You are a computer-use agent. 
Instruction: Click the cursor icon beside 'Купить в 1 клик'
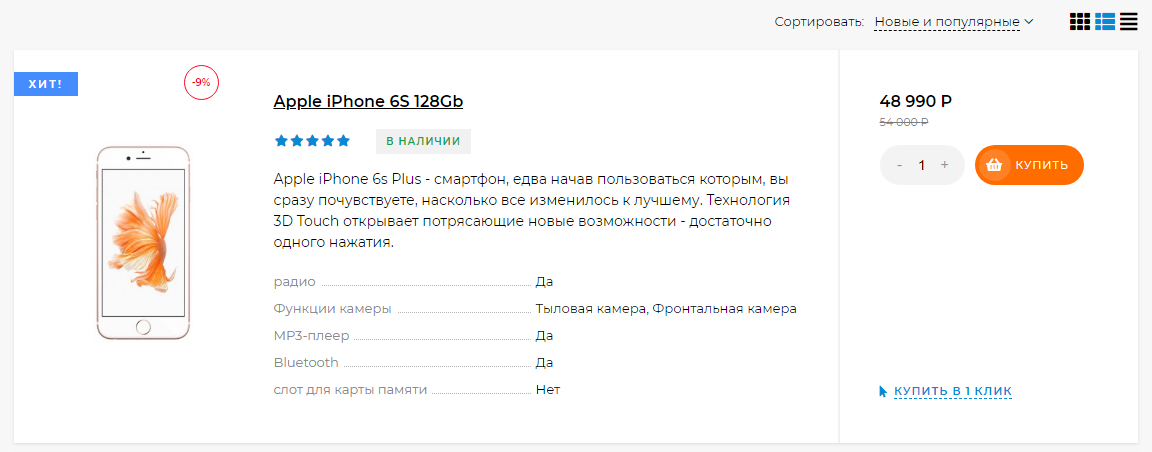[x=883, y=391]
